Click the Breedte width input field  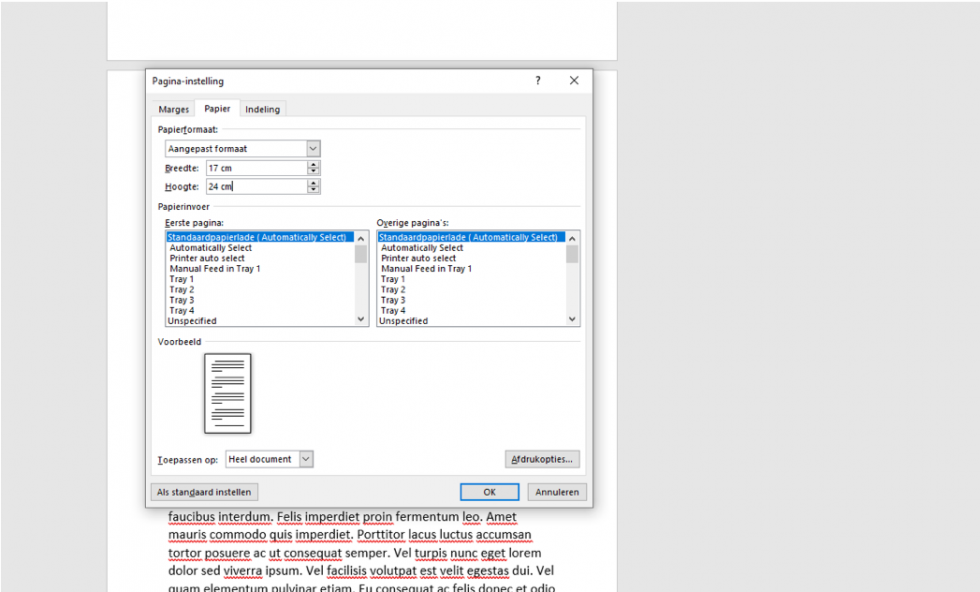[x=256, y=168]
